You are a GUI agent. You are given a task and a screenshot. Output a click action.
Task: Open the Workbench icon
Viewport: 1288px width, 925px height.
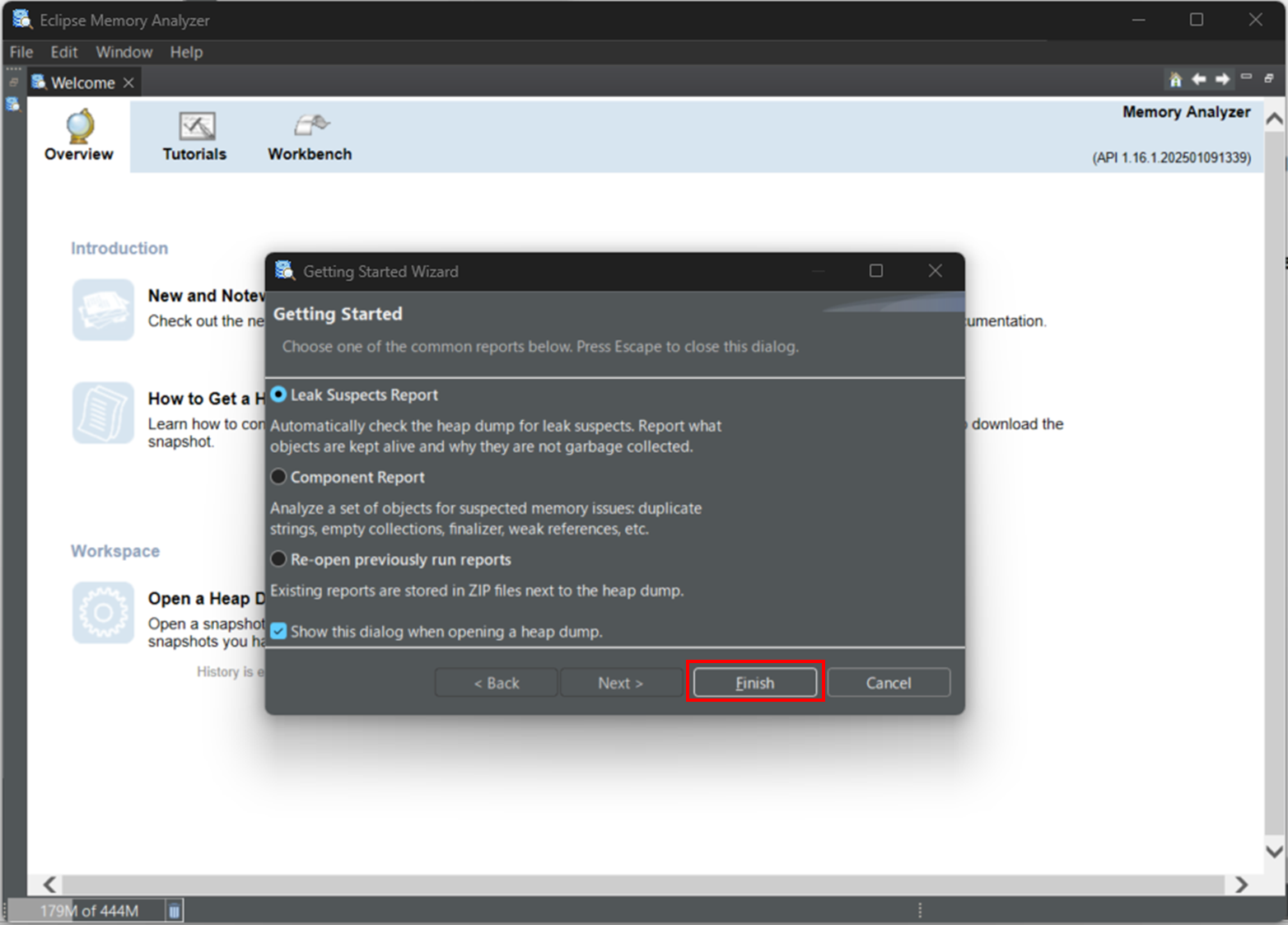click(x=310, y=126)
